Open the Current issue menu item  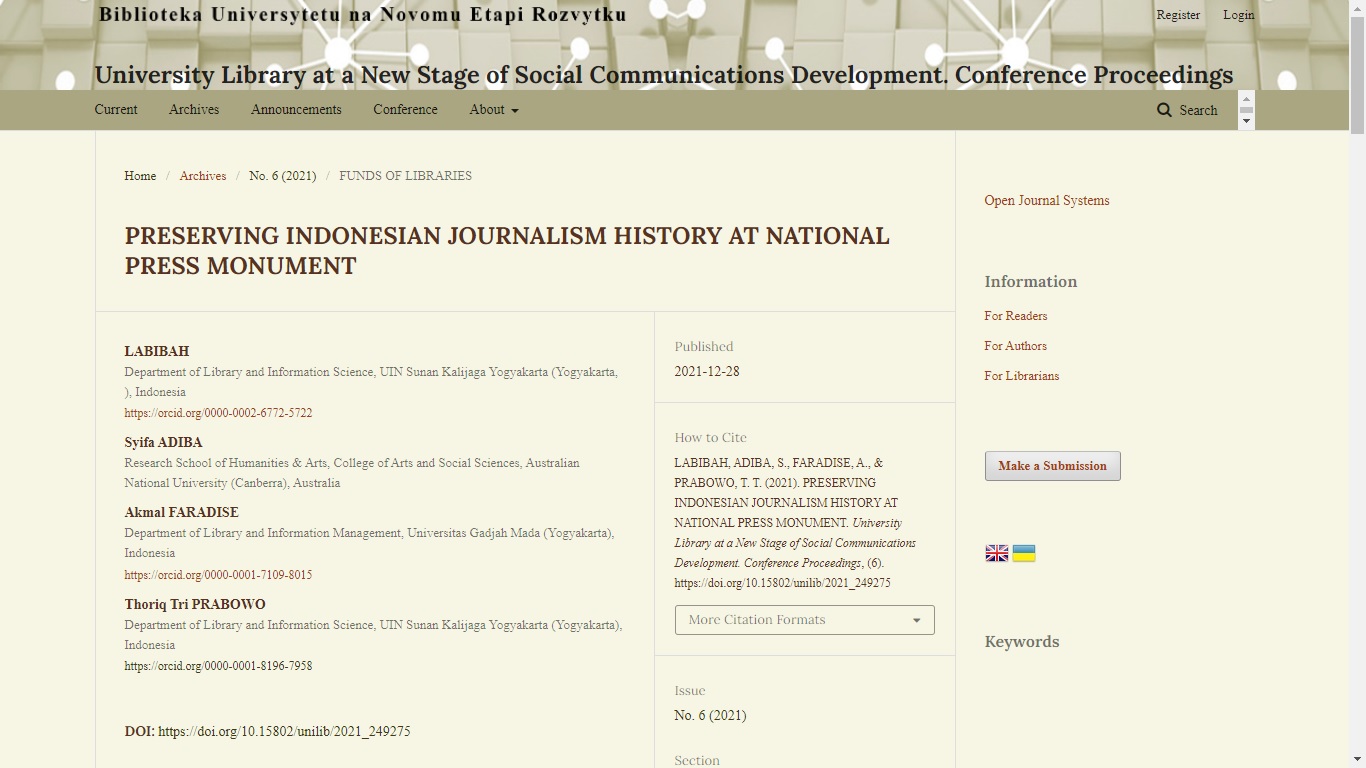[116, 110]
